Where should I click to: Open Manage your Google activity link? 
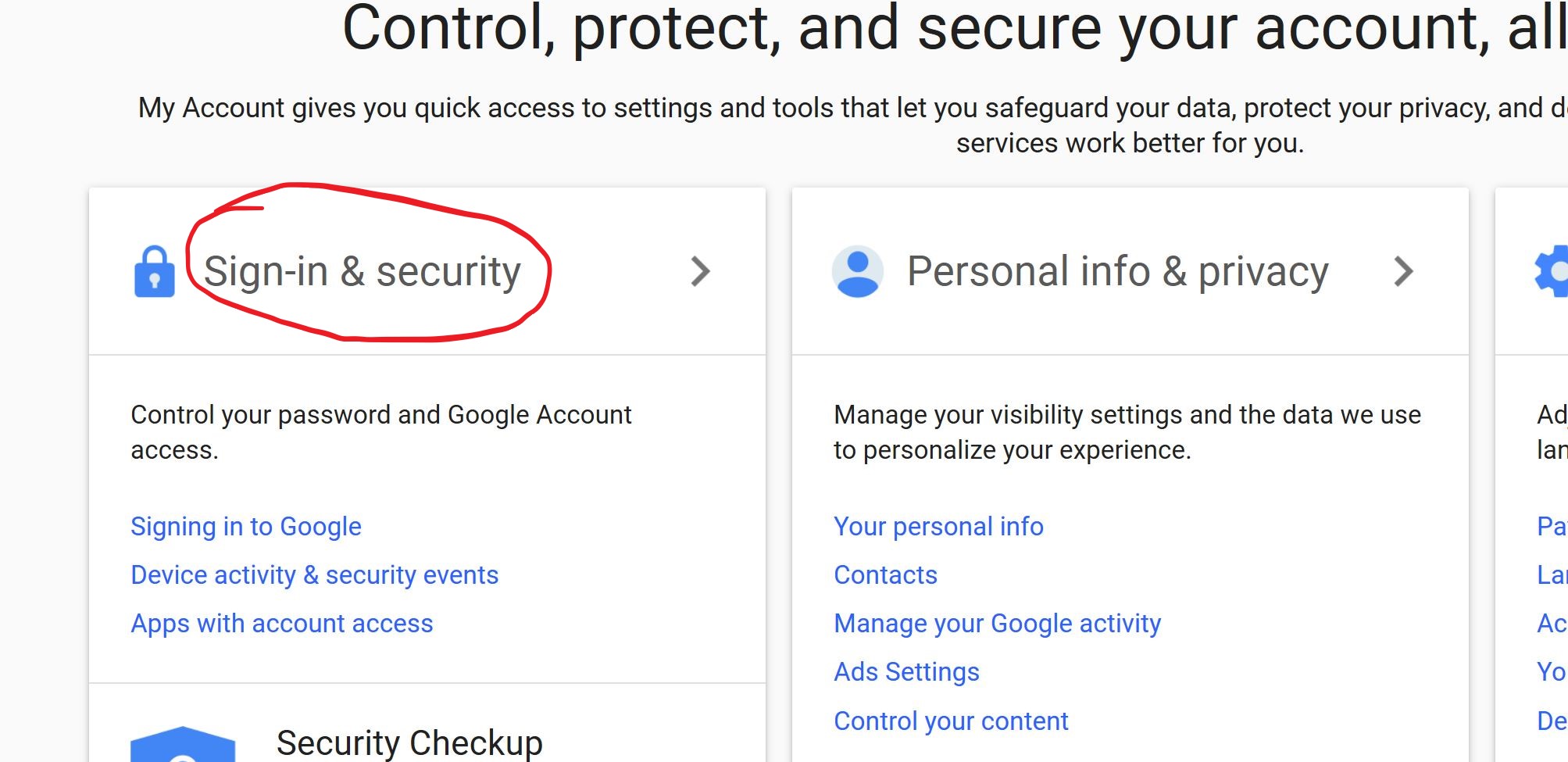(x=998, y=624)
